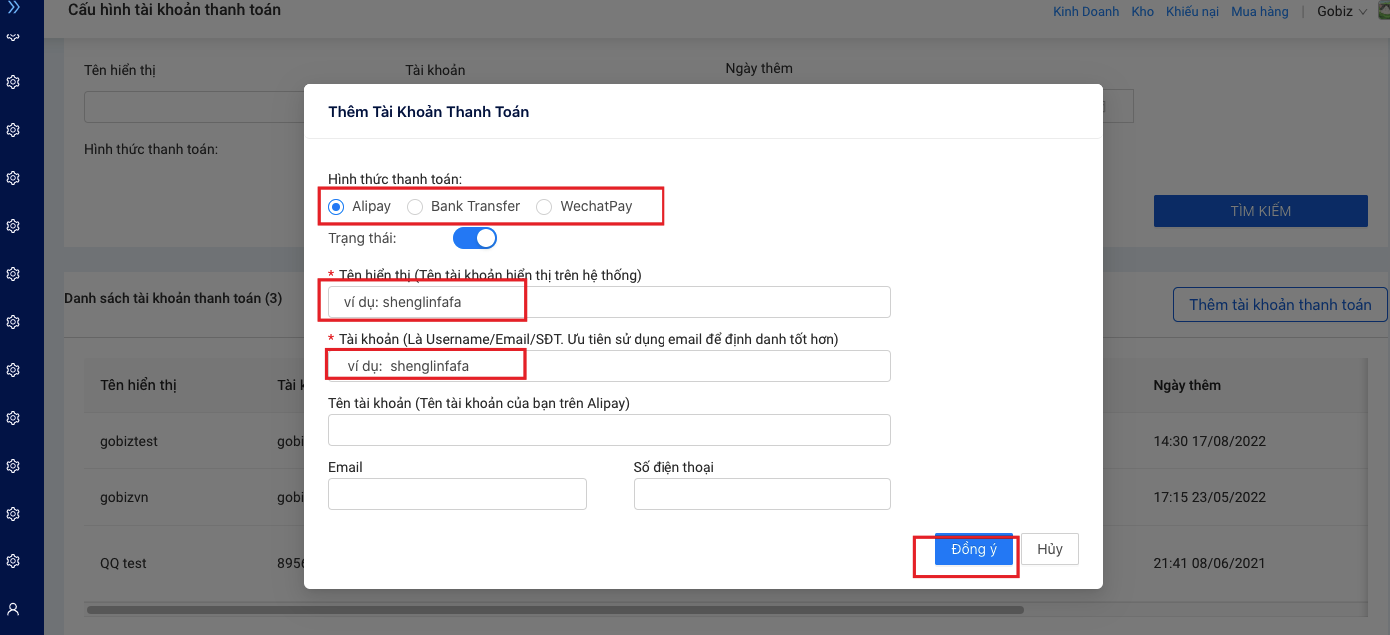
Task: Click the user avatar image at top right
Action: coord(1383,11)
